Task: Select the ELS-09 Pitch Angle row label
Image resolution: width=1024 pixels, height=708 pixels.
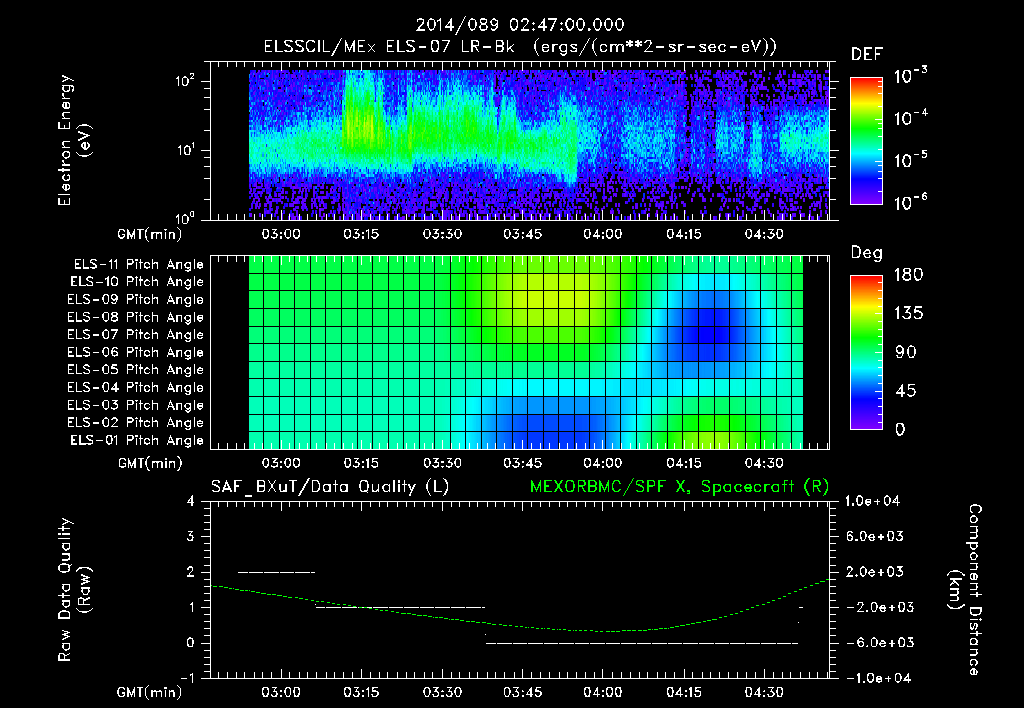Action: click(136, 300)
